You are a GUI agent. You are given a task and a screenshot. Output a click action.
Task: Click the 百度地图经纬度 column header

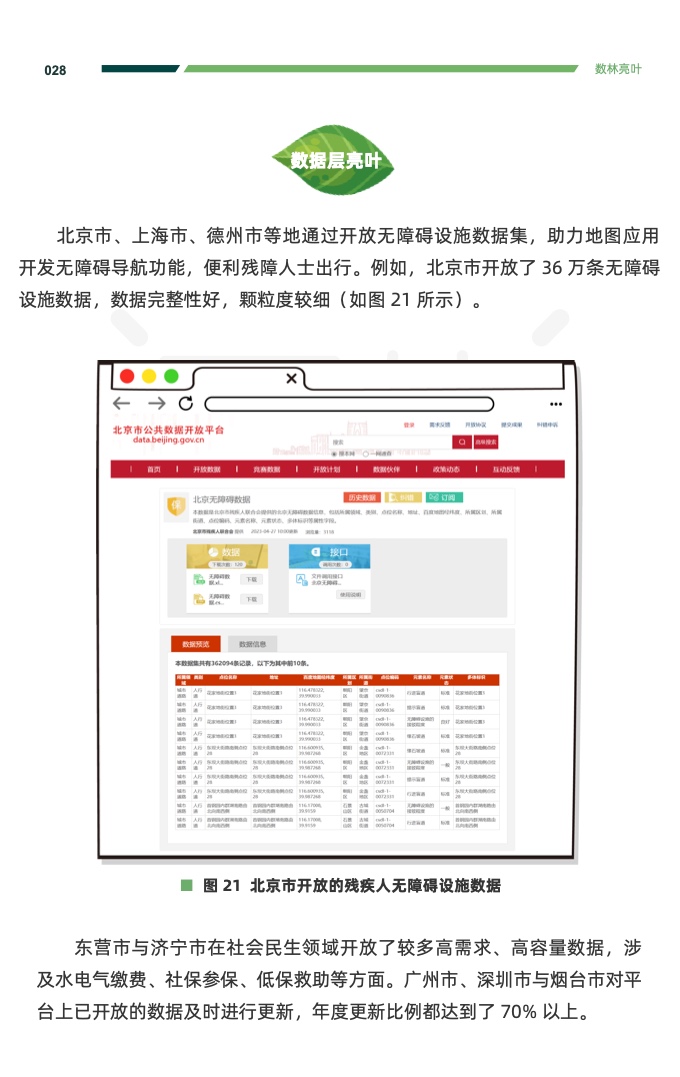(x=319, y=678)
